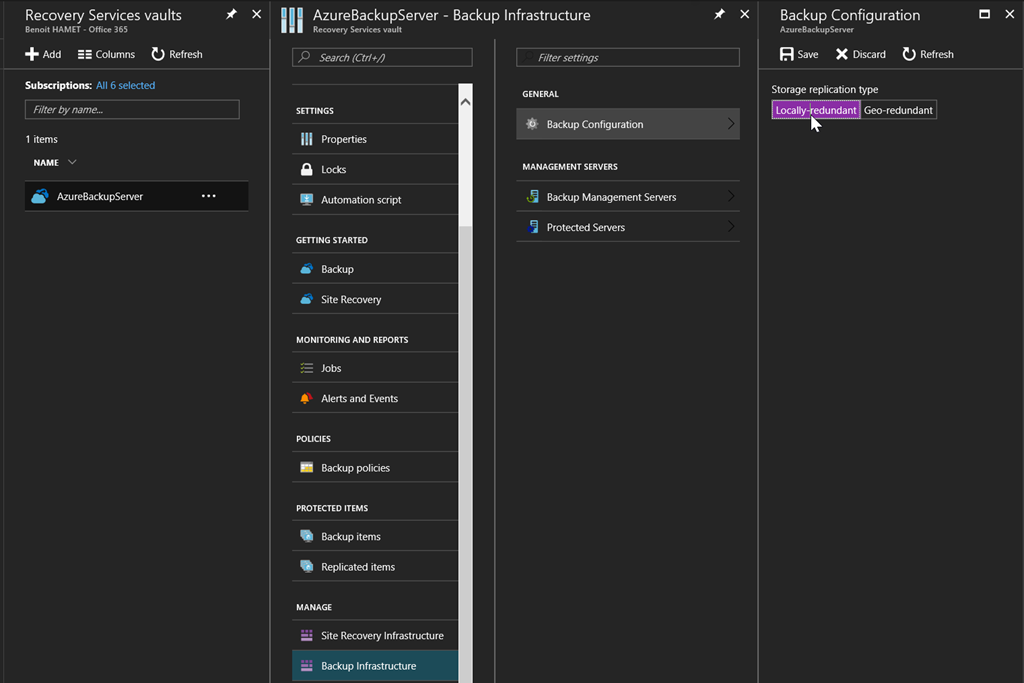Go to Site Recovery Infrastructure
The height and width of the screenshot is (683, 1024).
(x=382, y=635)
